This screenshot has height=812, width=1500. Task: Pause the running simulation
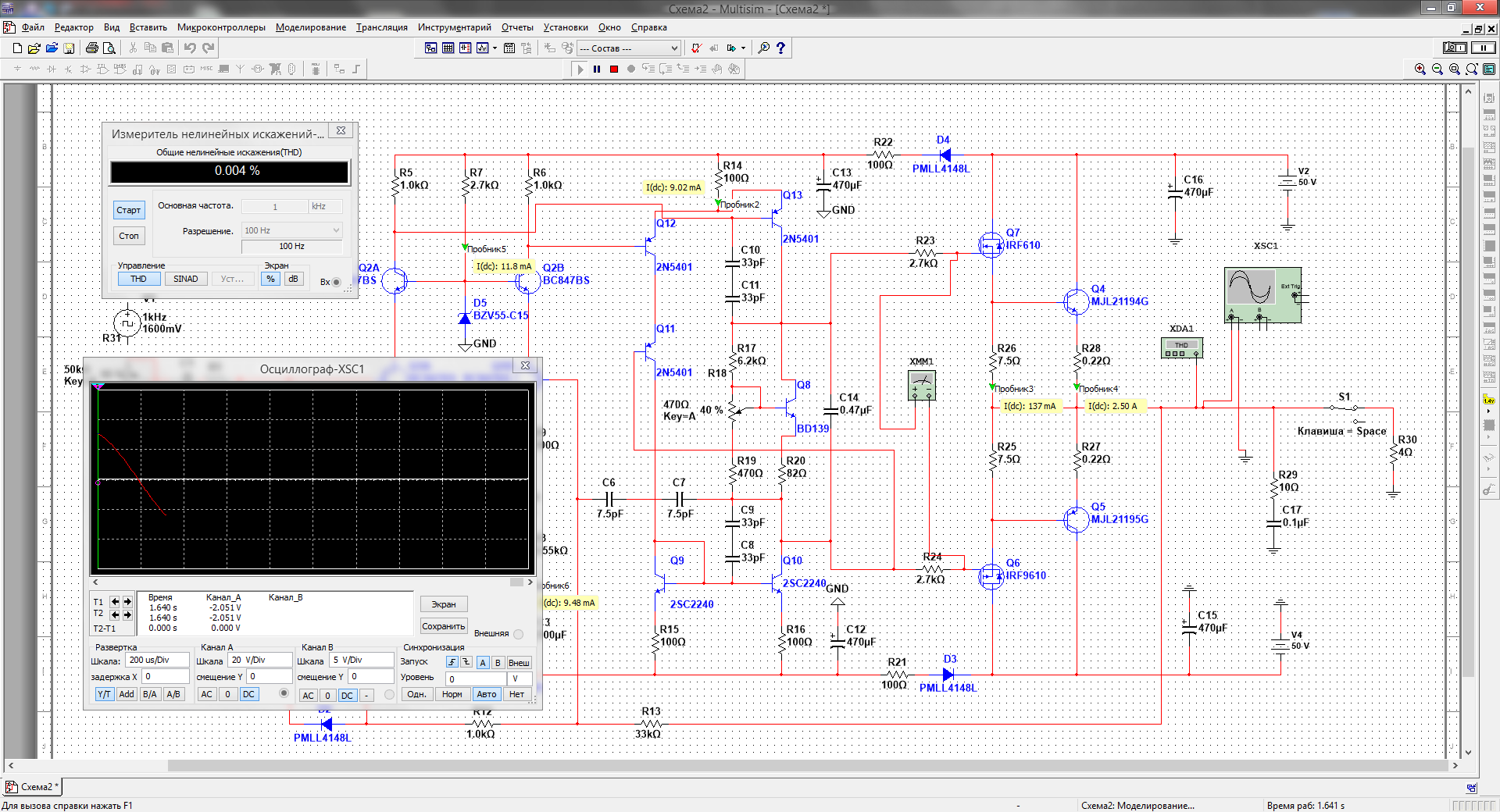click(597, 69)
